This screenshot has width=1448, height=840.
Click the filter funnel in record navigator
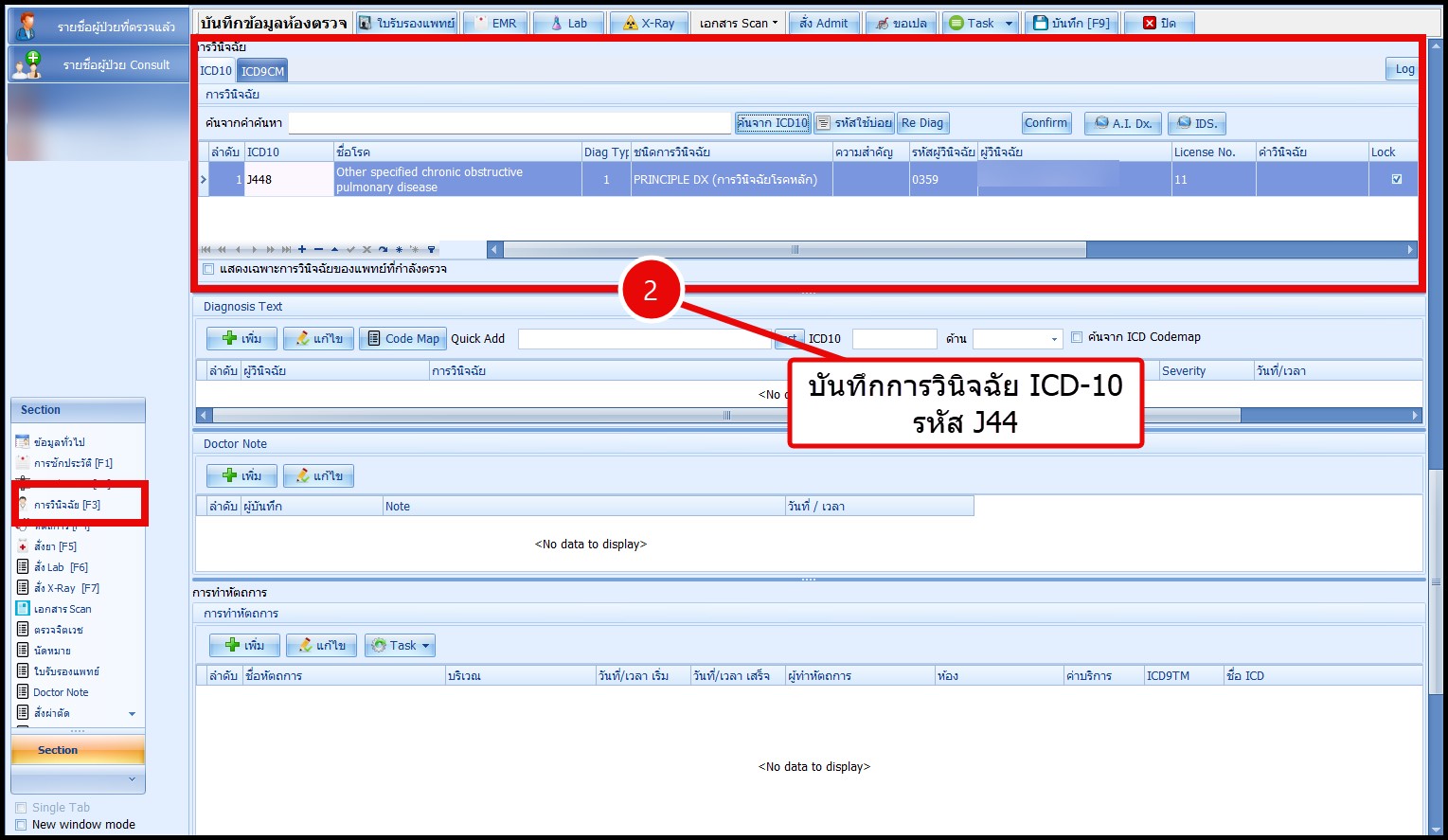point(432,250)
